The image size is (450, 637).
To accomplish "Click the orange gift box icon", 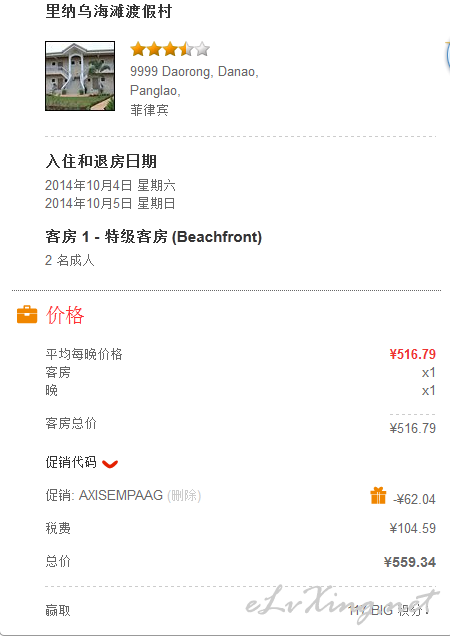I will 378,496.
